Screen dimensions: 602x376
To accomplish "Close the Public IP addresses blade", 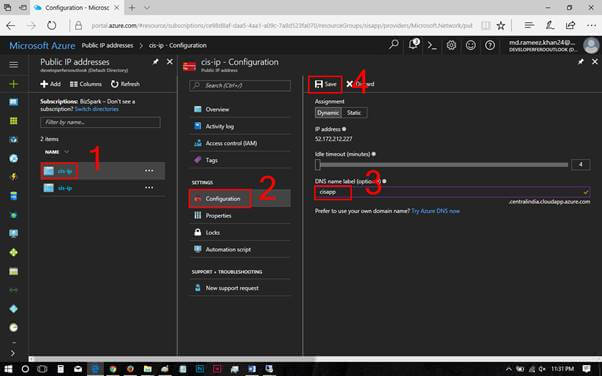I will point(170,61).
